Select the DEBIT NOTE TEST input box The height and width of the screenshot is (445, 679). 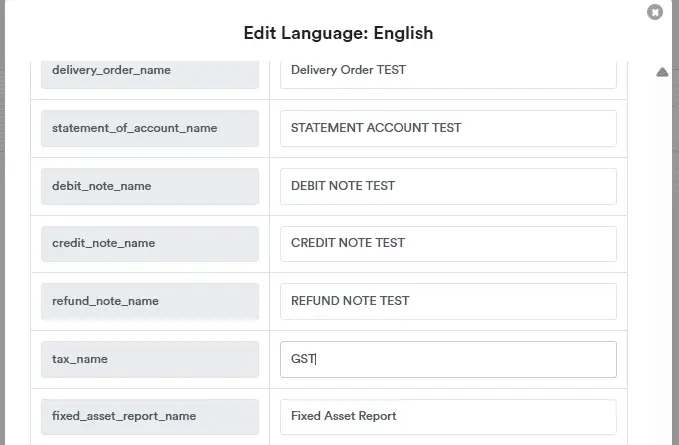[447, 186]
